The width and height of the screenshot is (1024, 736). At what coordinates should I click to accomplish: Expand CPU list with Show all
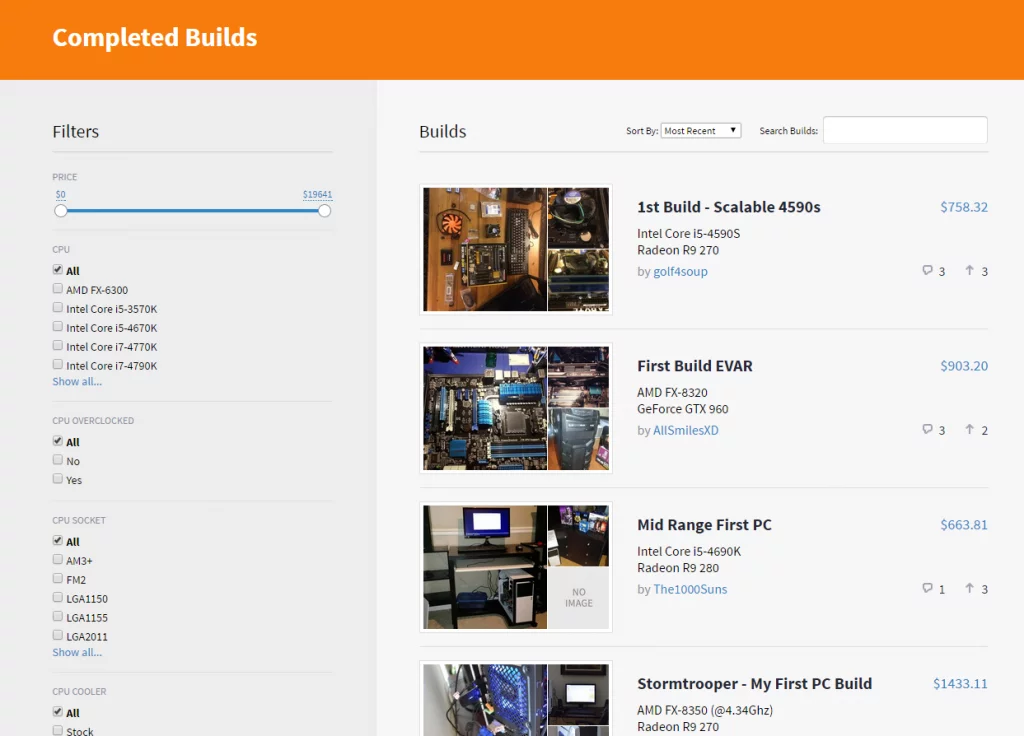[77, 382]
